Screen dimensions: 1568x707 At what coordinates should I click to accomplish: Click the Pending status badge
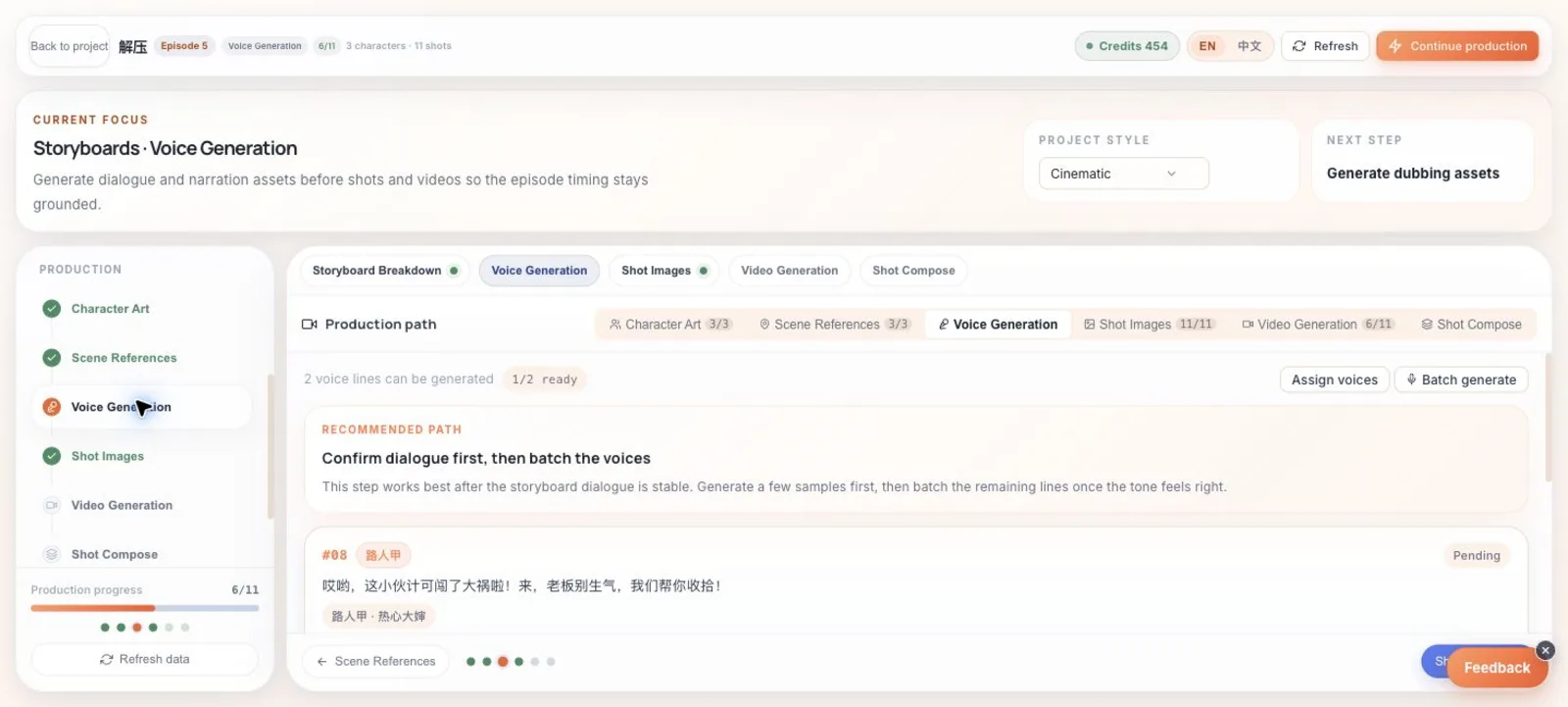click(1476, 556)
